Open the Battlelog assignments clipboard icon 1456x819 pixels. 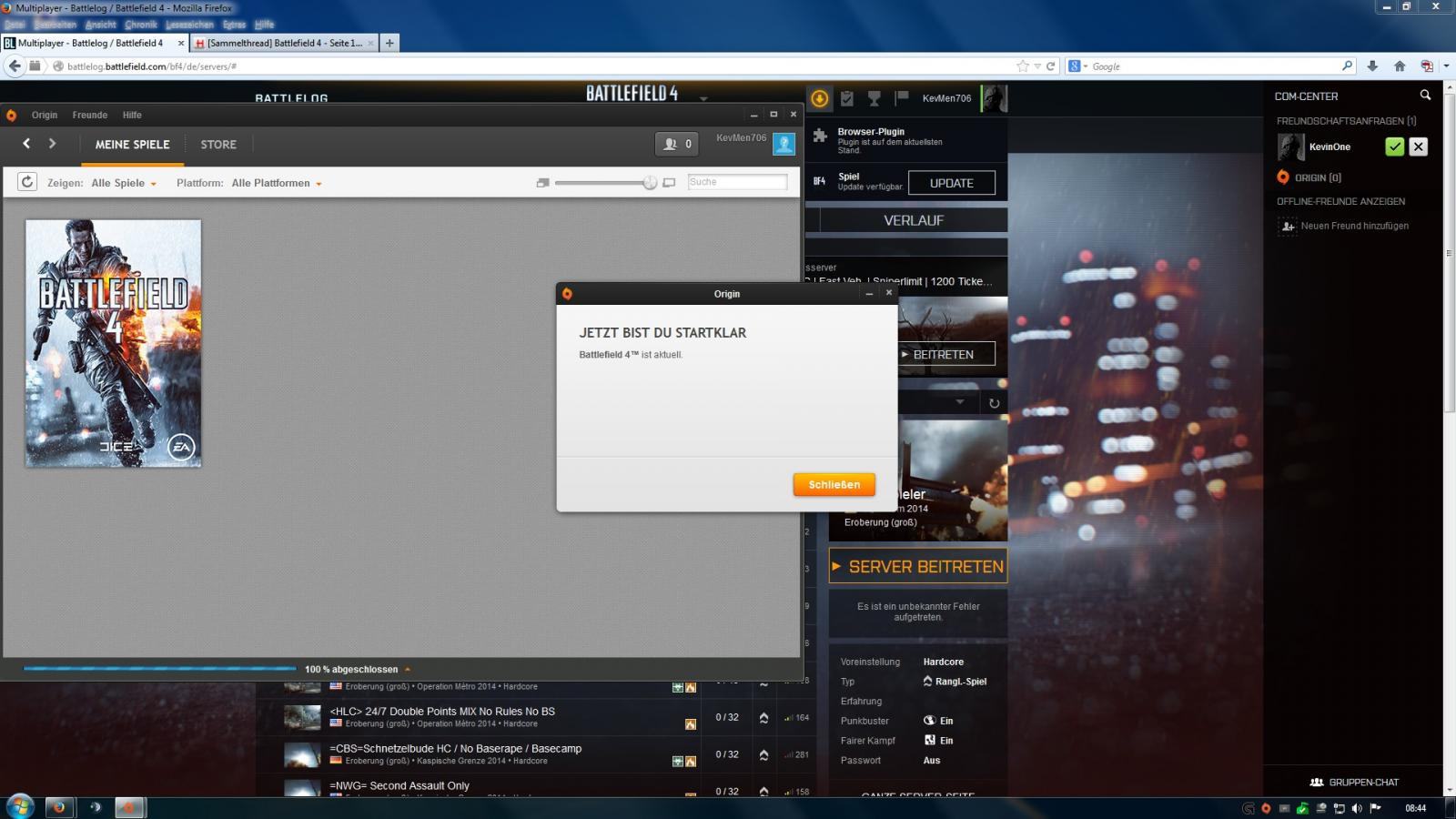(x=847, y=98)
